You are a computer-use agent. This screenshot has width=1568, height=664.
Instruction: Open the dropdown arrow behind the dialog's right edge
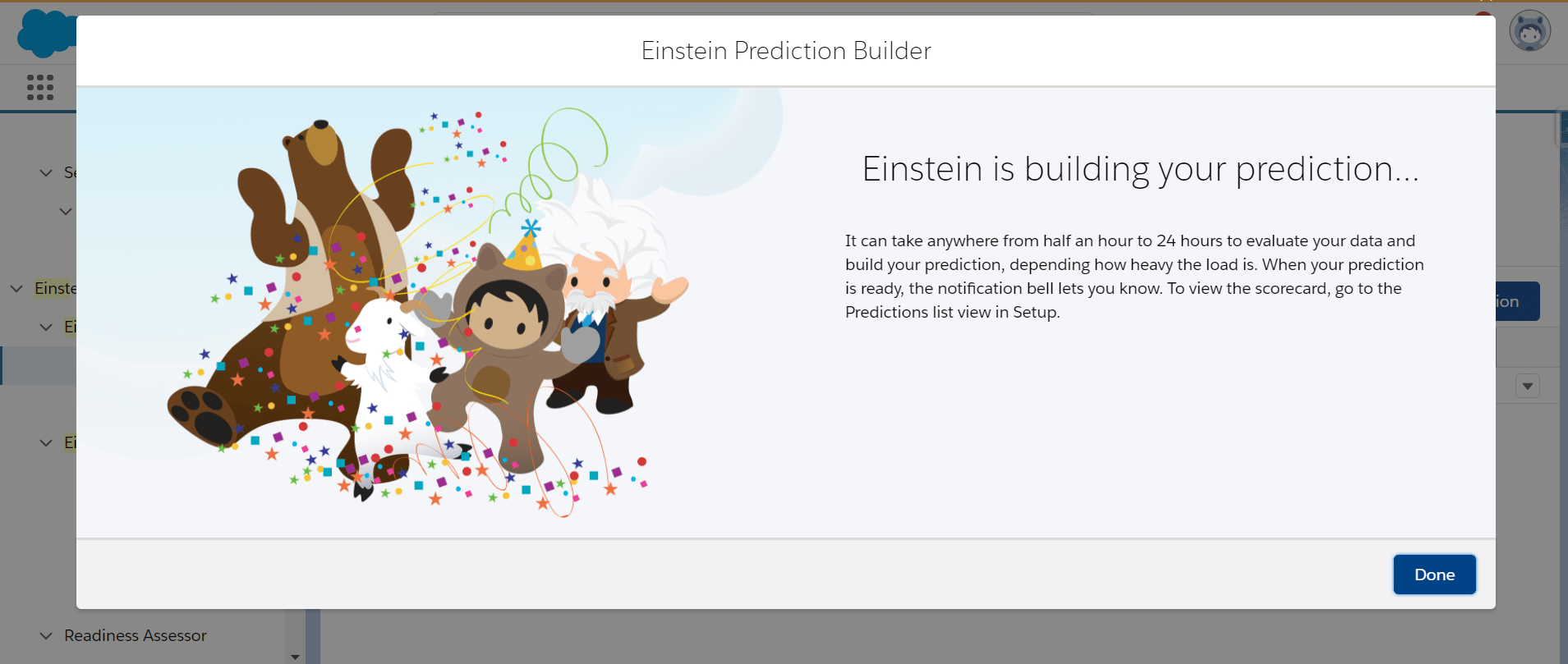click(x=1528, y=386)
